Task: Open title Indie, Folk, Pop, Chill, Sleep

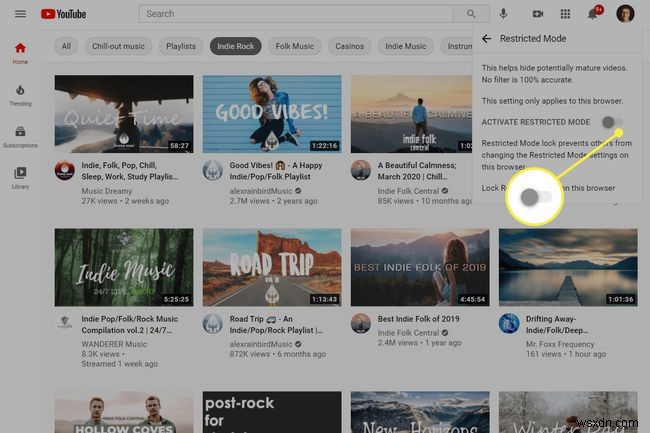Action: pos(129,171)
